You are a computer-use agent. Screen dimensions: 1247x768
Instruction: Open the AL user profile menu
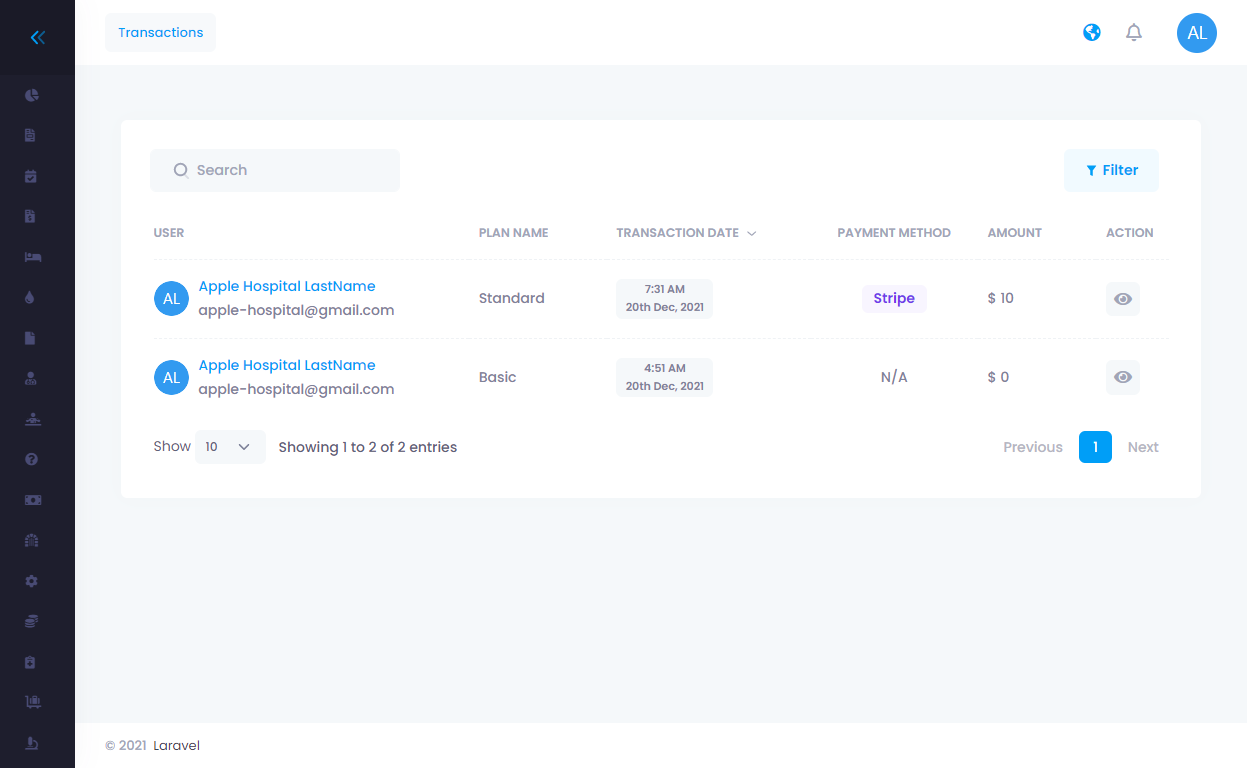1196,33
